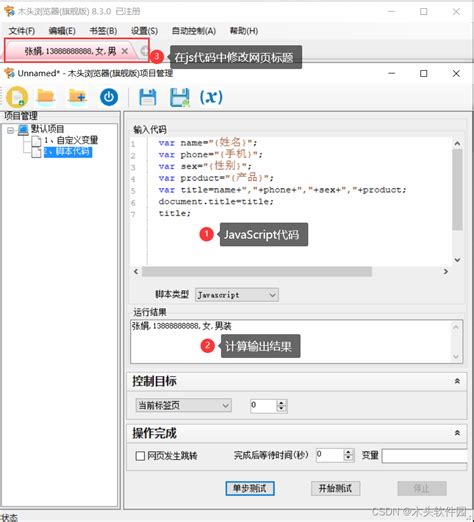Viewport: 474px width, 522px height.
Task: Click the 默认项目 computer icon
Action: [x=23, y=129]
